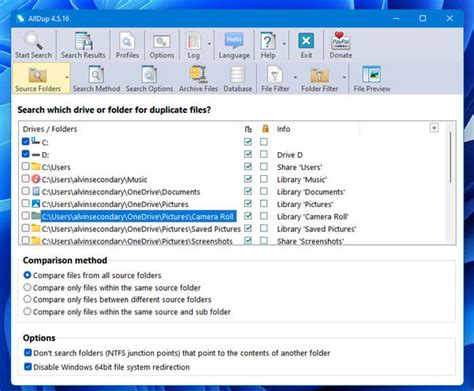Open the File Preview icon
The height and width of the screenshot is (391, 474).
coord(372,75)
